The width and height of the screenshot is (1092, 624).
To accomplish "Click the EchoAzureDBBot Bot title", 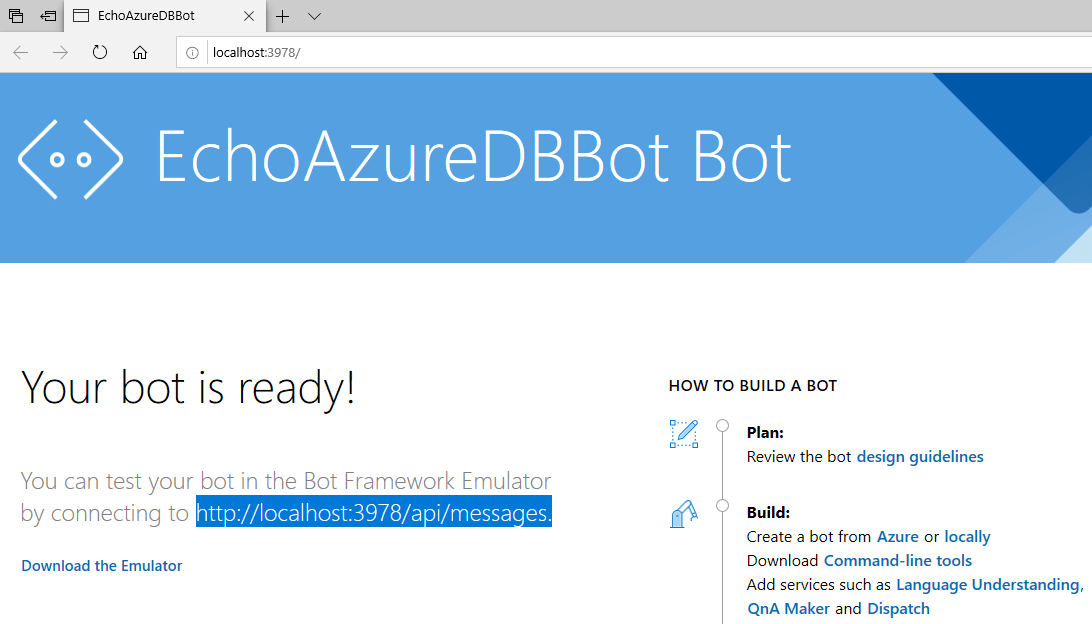I will [x=474, y=158].
